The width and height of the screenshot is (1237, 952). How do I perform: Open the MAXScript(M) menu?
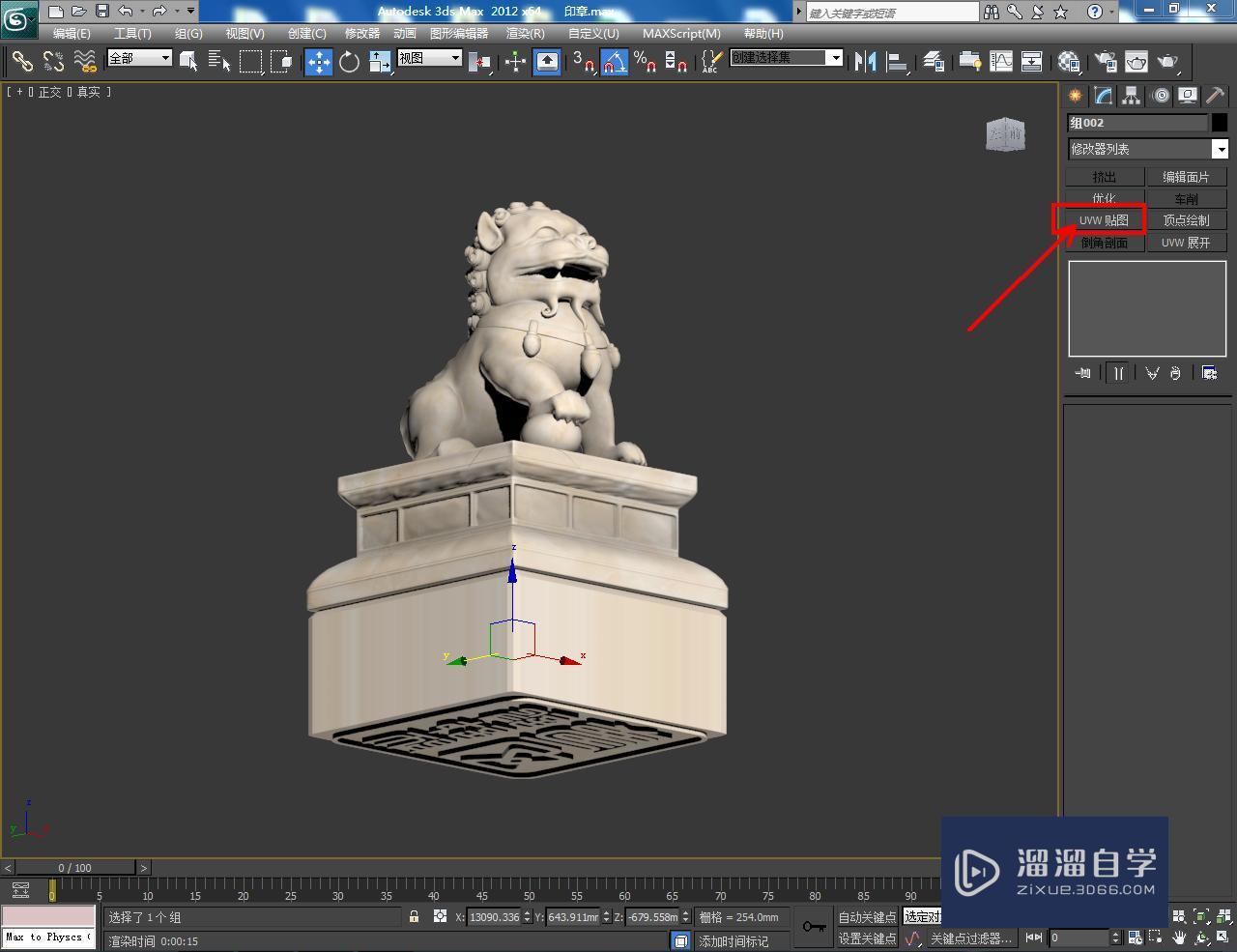681,33
